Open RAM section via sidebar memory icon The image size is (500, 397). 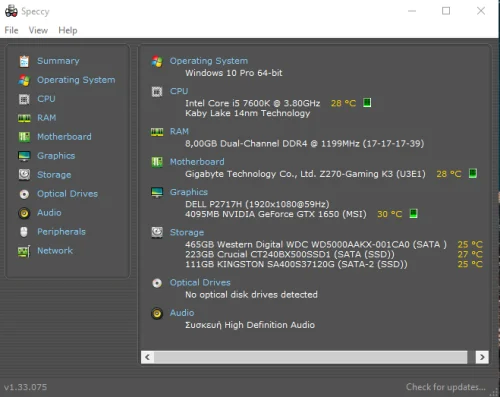pyautogui.click(x=24, y=118)
